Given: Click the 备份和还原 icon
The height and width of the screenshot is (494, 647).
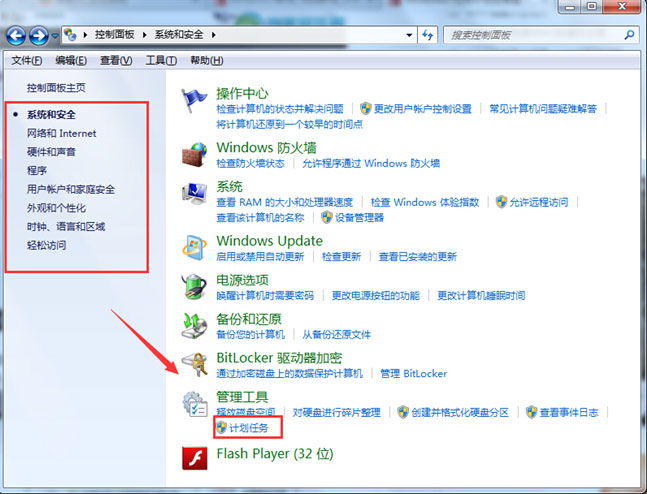Looking at the screenshot, I should click(x=194, y=326).
